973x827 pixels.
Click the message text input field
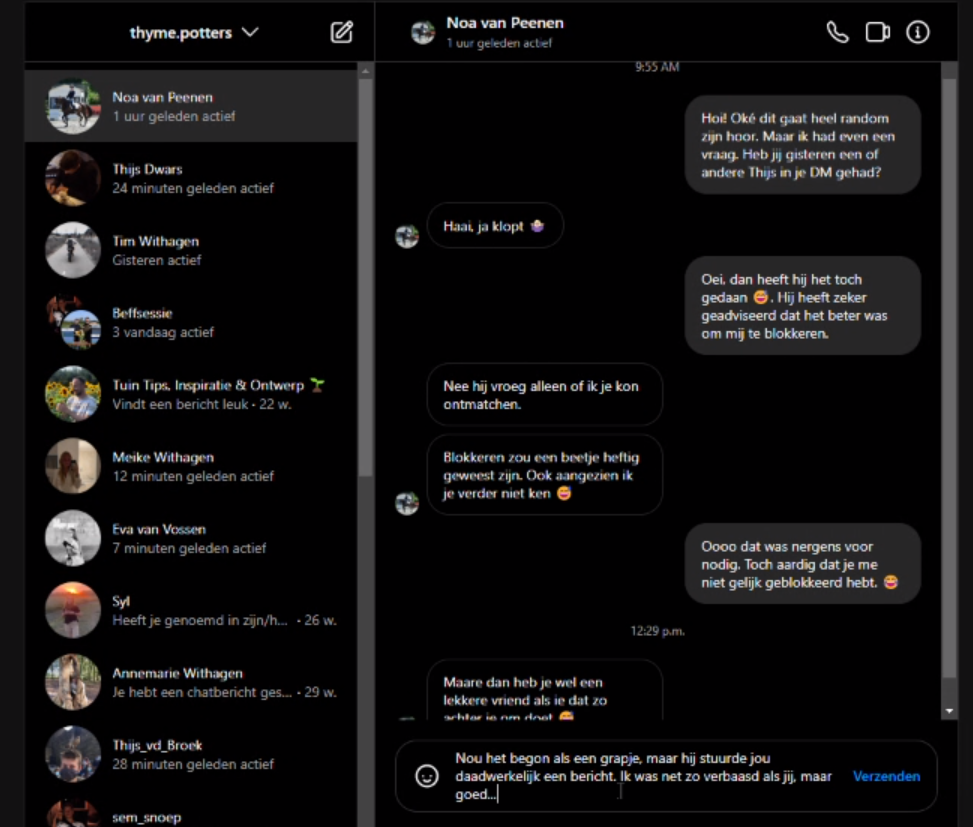coord(640,776)
